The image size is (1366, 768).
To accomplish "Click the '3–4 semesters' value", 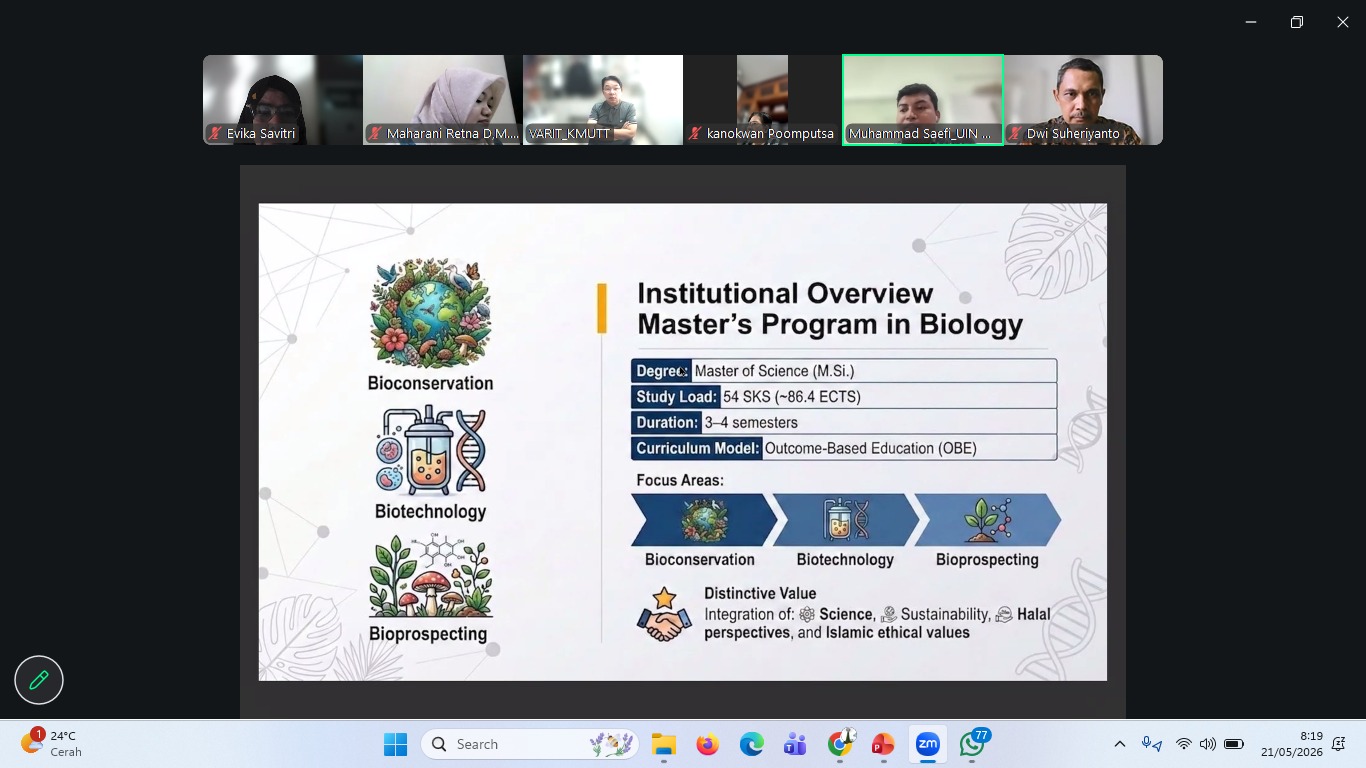I will 751,423.
